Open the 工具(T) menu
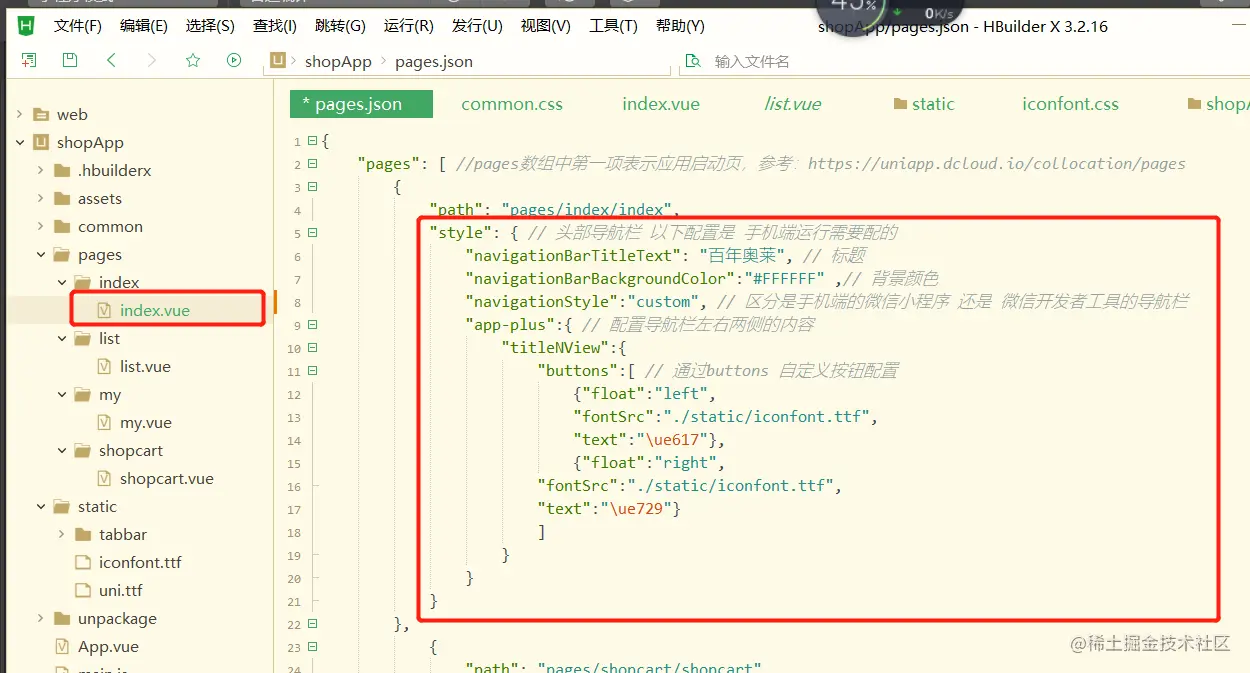The image size is (1250, 673). click(613, 26)
